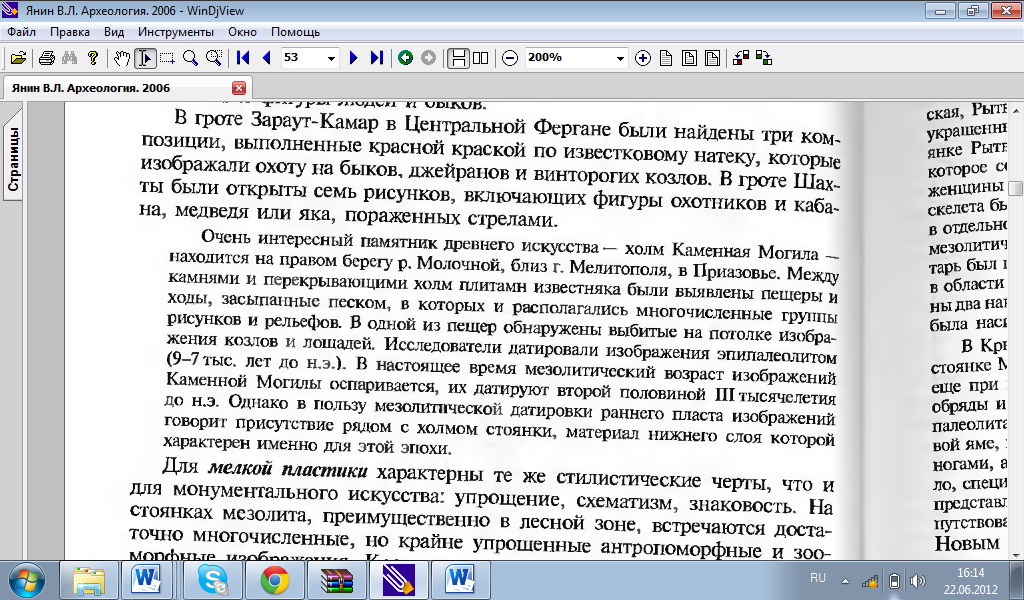Open the Окно menu
Image resolution: width=1024 pixels, height=600 pixels.
pos(242,31)
